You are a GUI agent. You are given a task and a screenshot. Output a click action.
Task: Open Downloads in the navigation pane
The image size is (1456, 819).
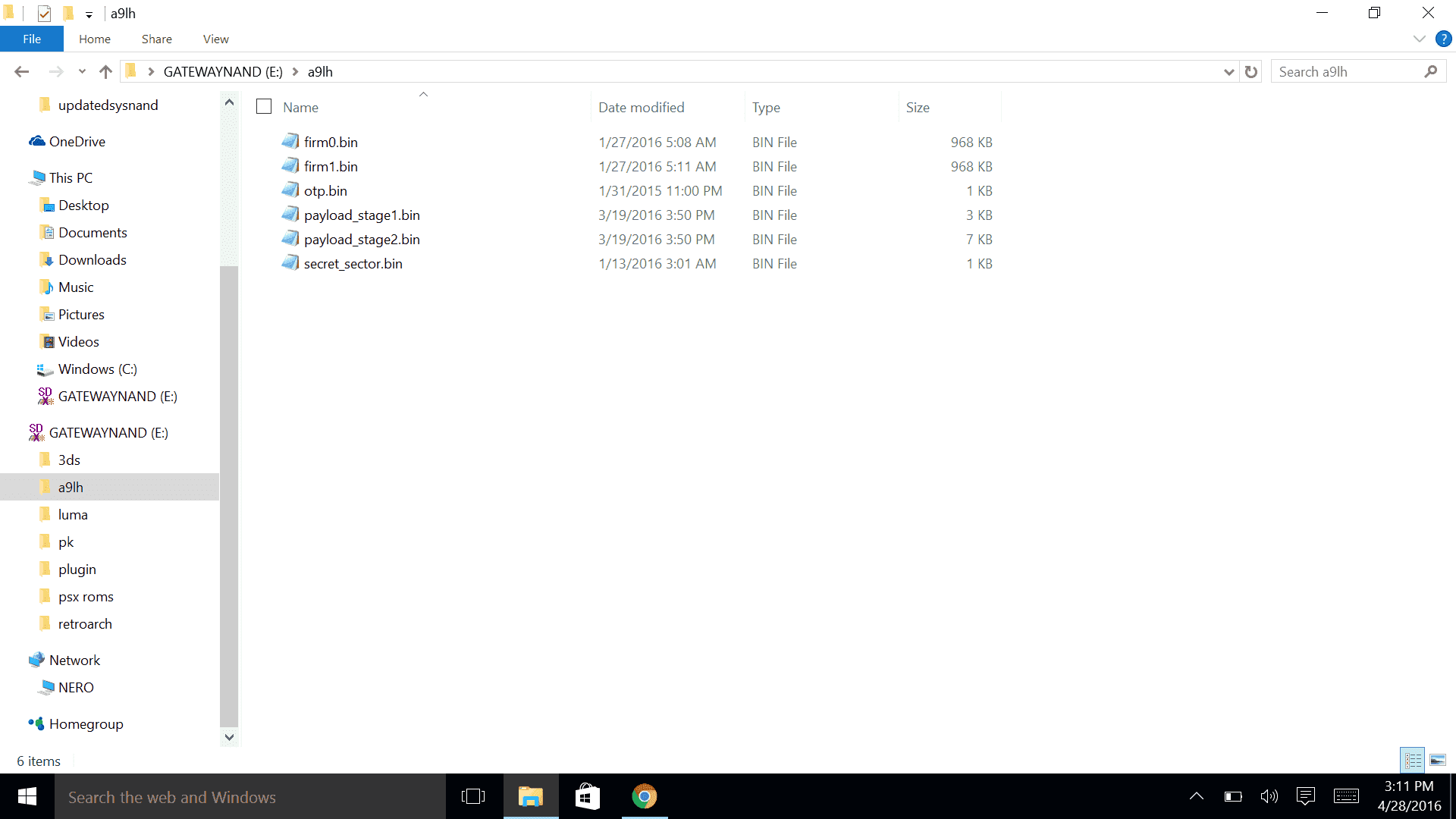click(92, 259)
